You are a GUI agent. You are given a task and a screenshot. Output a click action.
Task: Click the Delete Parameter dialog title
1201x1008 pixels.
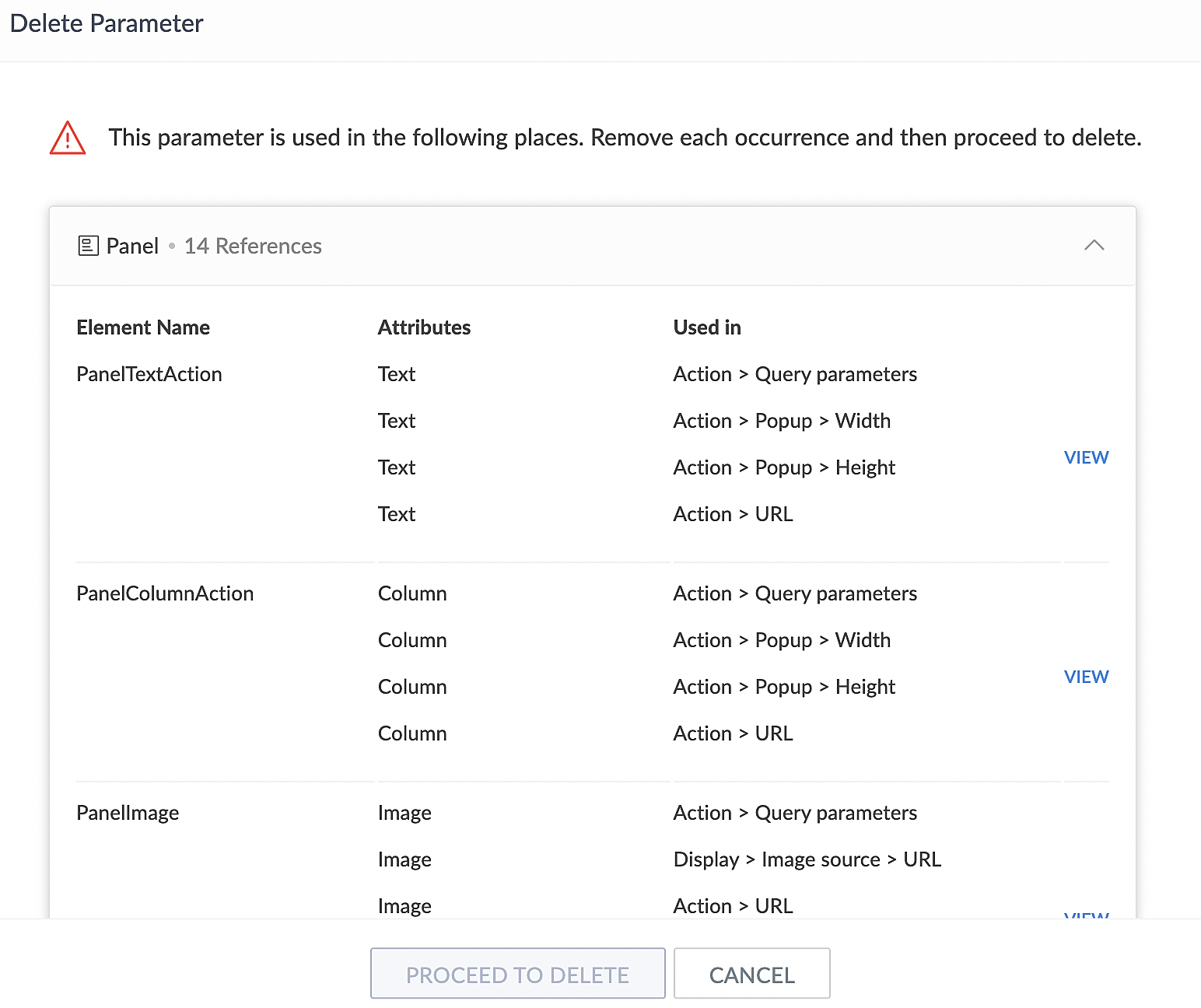107,23
